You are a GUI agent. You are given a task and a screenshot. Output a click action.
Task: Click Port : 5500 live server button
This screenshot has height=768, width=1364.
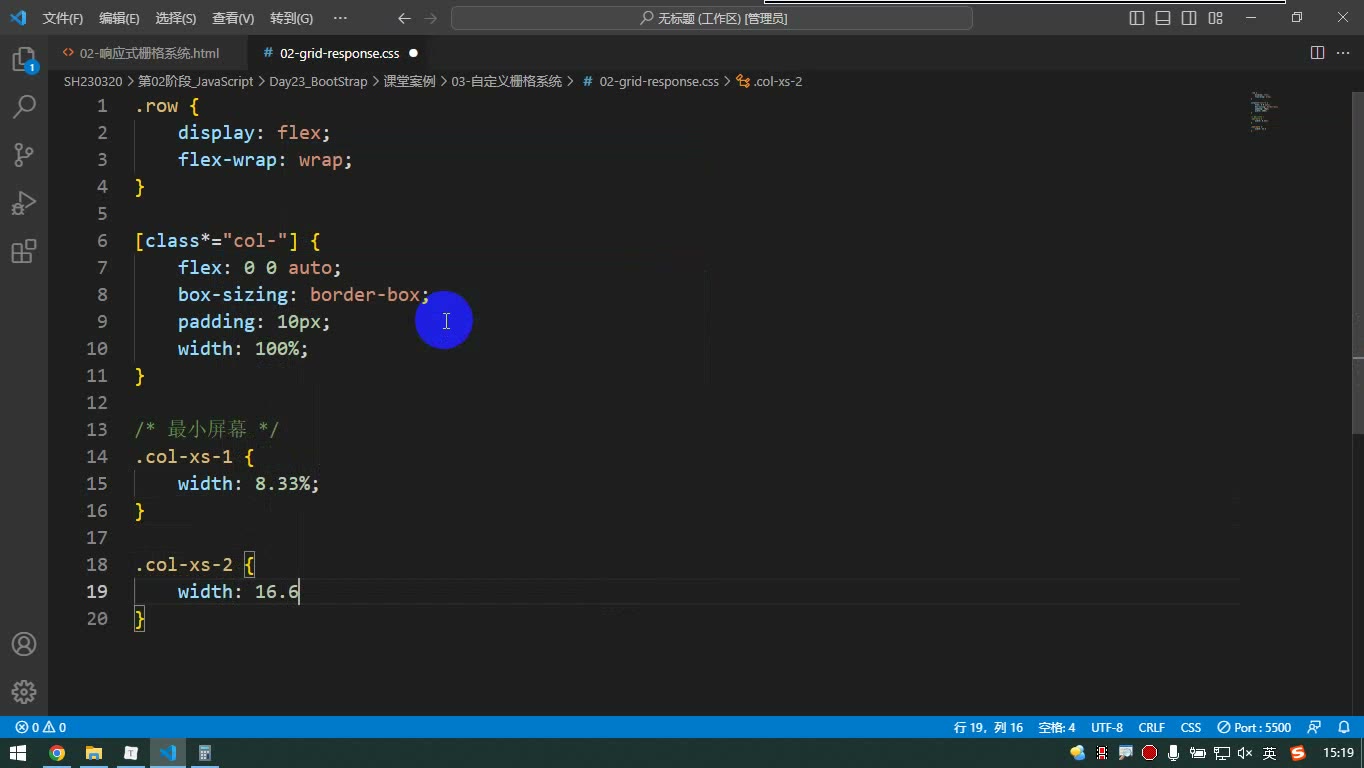click(x=1254, y=727)
